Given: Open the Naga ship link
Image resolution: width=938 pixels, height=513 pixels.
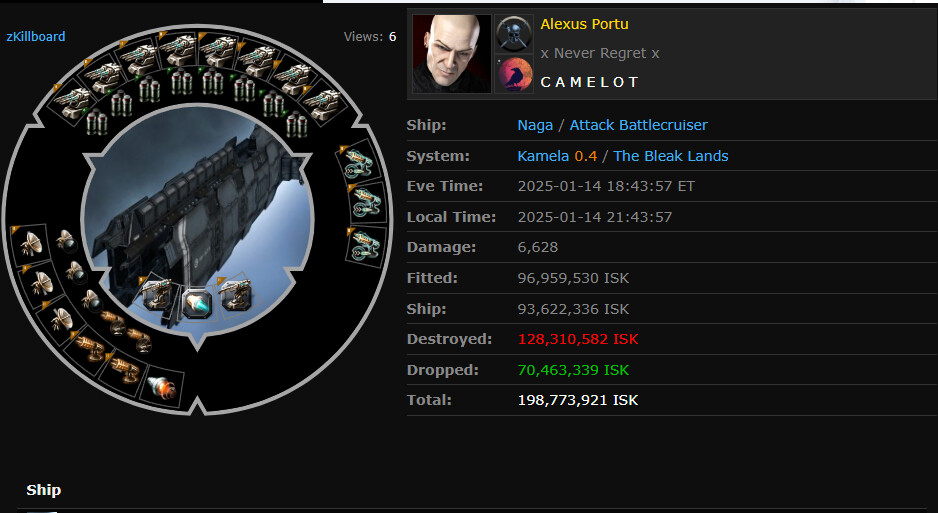Looking at the screenshot, I should click(x=535, y=125).
